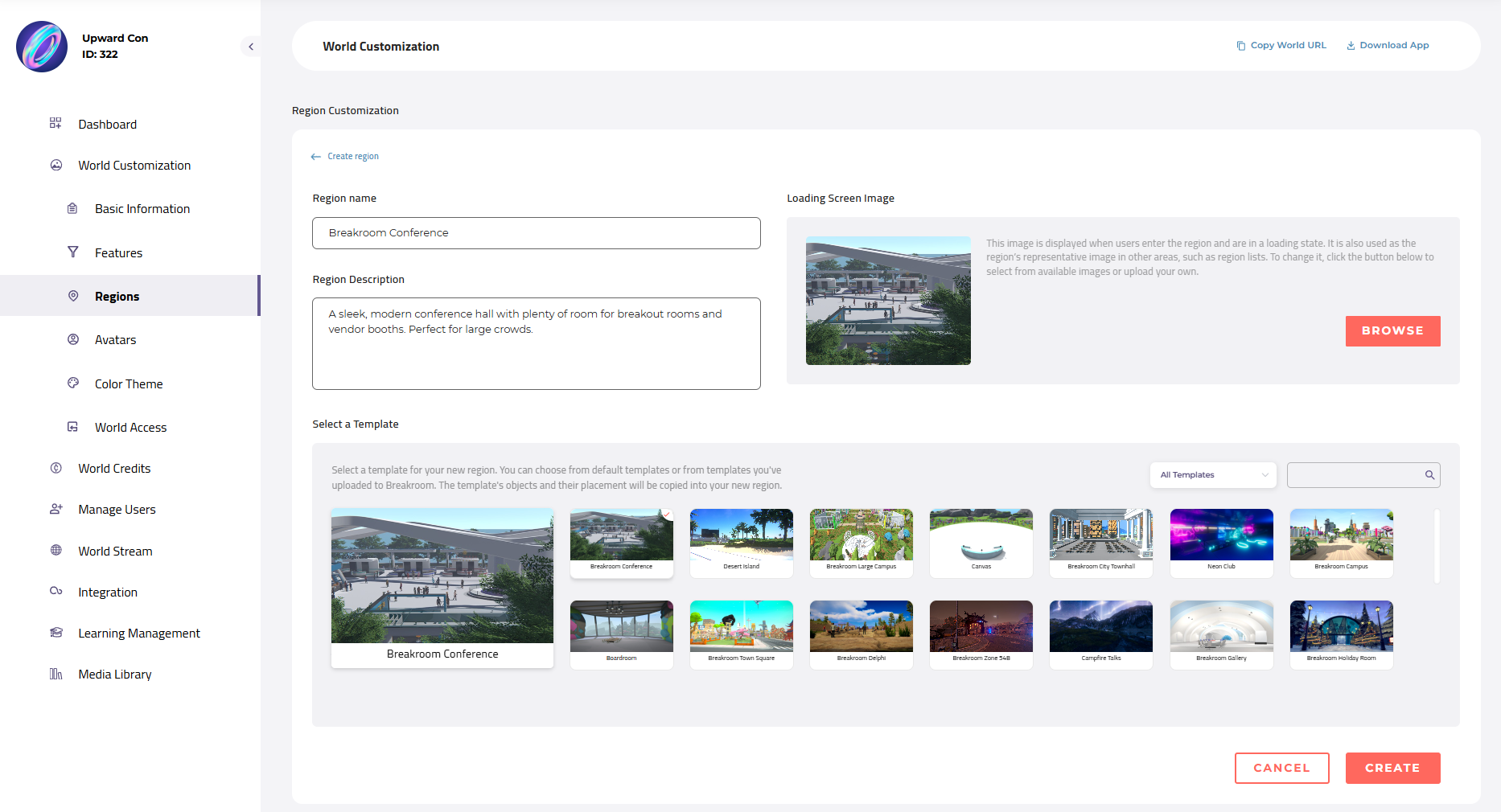Select the Breakroom Campus template
This screenshot has height=812, width=1501.
(x=1342, y=543)
